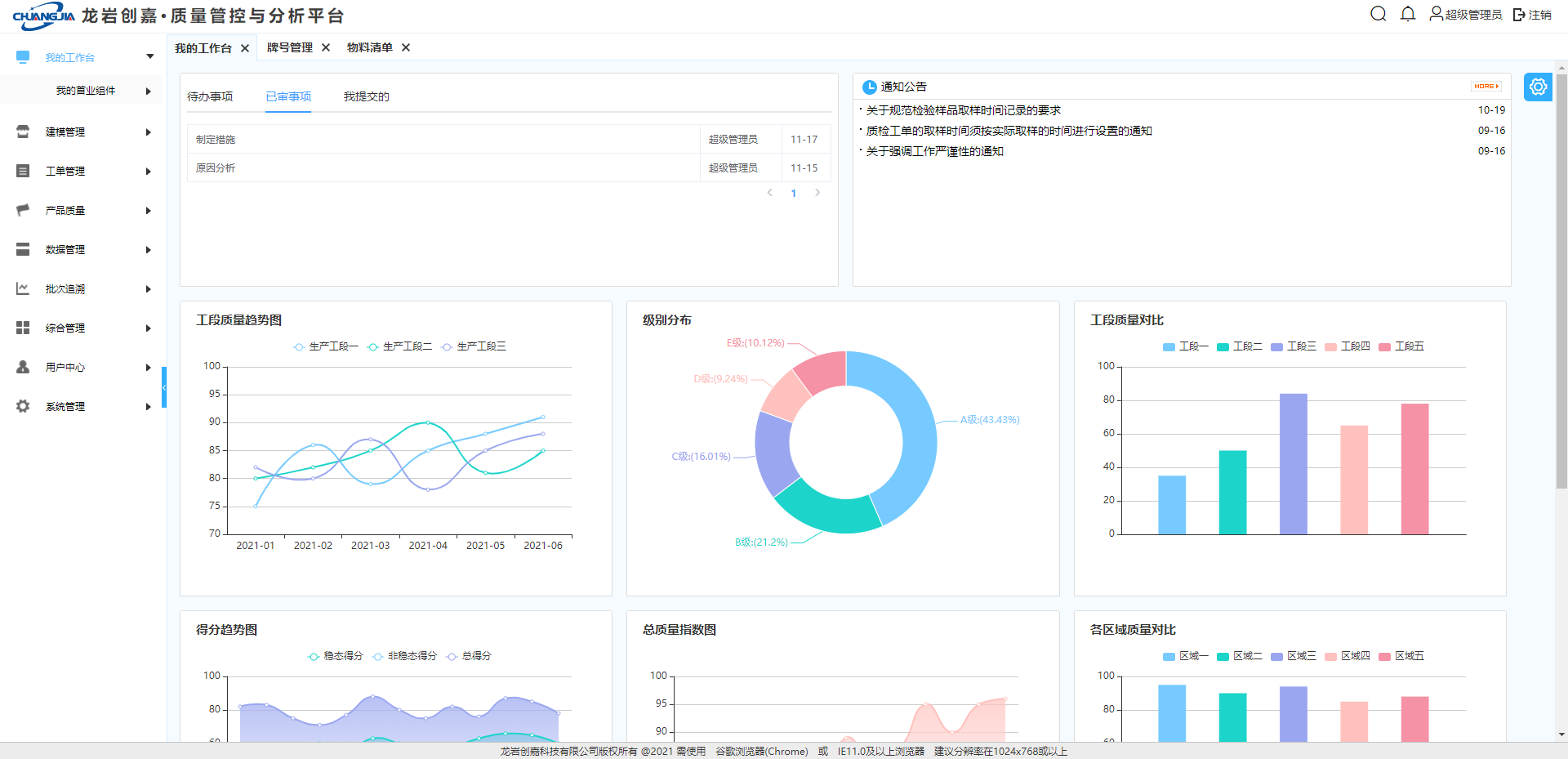Viewport: 1568px width, 759px height.
Task: Collapse the sidebar with the blue handle
Action: click(164, 387)
